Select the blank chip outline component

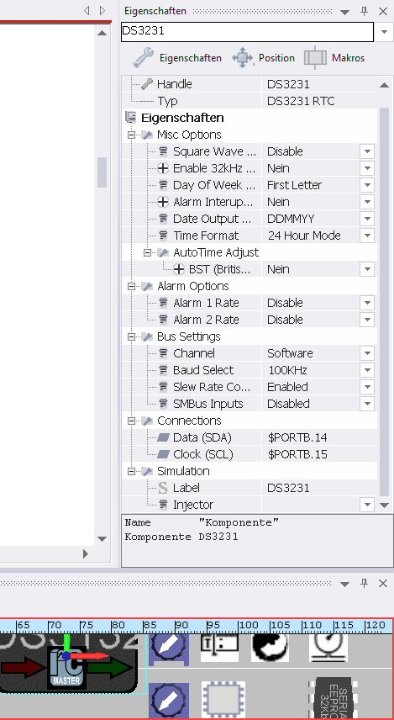pyautogui.click(x=223, y=699)
